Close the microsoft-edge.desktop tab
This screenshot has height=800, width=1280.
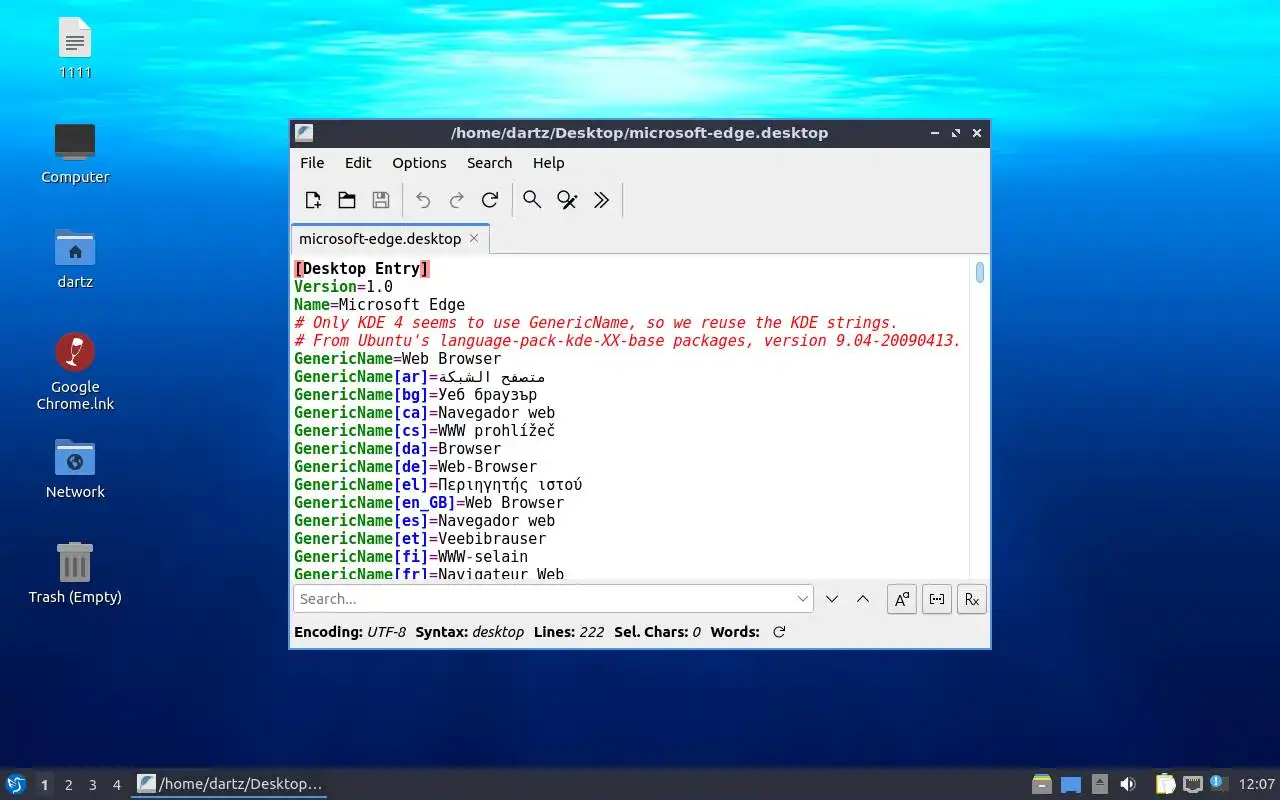click(x=474, y=238)
